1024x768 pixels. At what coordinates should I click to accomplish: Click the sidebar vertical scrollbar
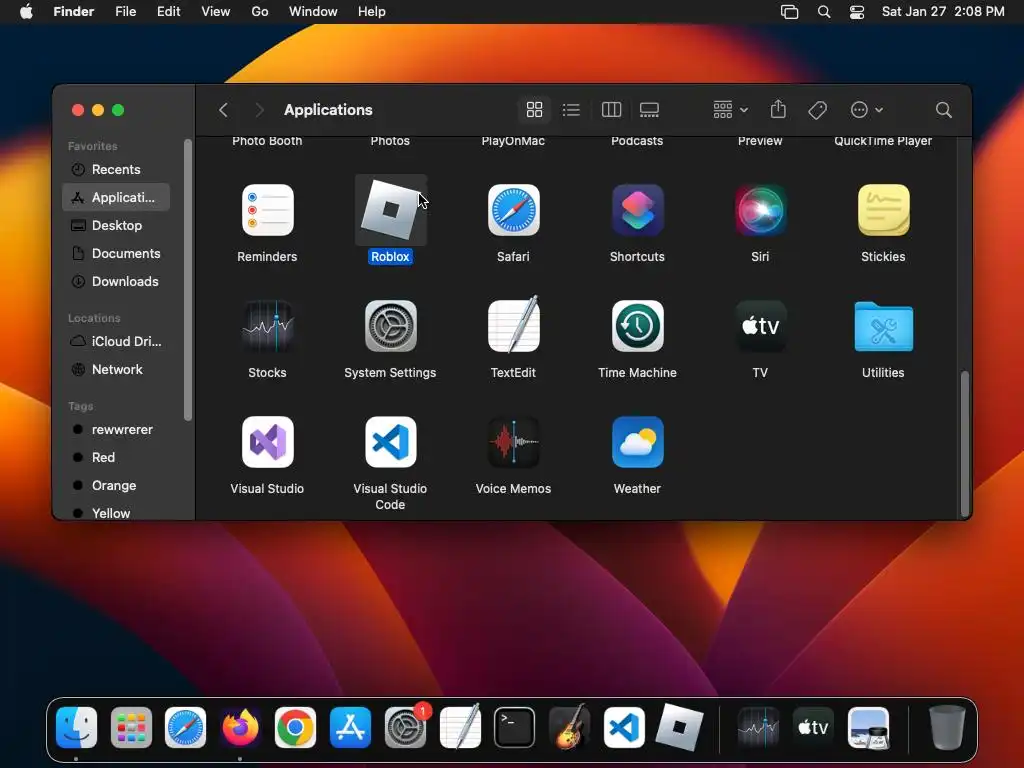click(188, 280)
